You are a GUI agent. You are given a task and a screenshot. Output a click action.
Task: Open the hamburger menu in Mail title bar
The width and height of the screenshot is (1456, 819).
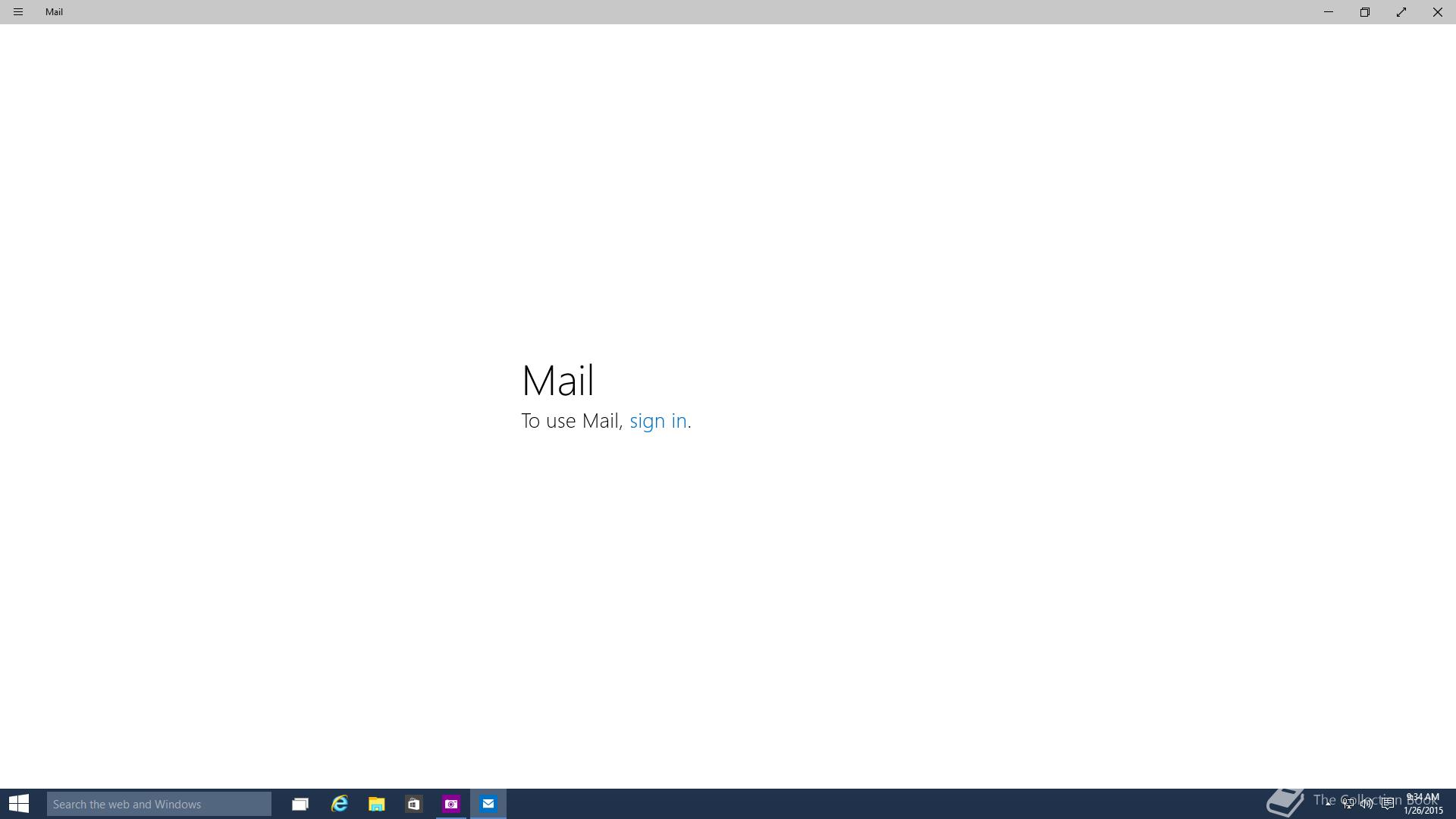tap(18, 12)
